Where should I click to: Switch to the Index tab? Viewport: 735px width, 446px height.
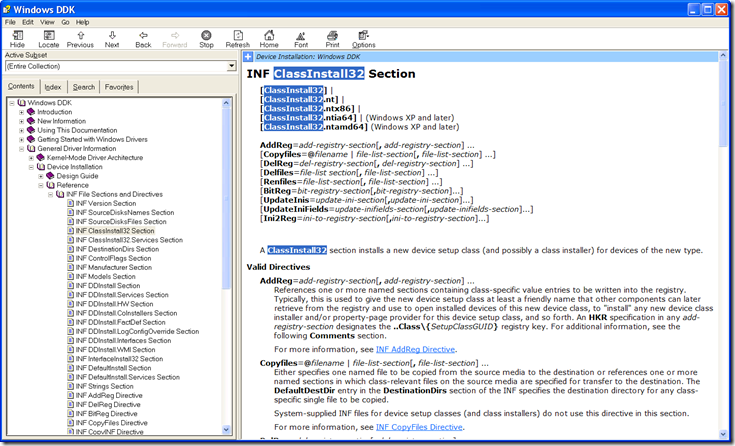point(53,87)
